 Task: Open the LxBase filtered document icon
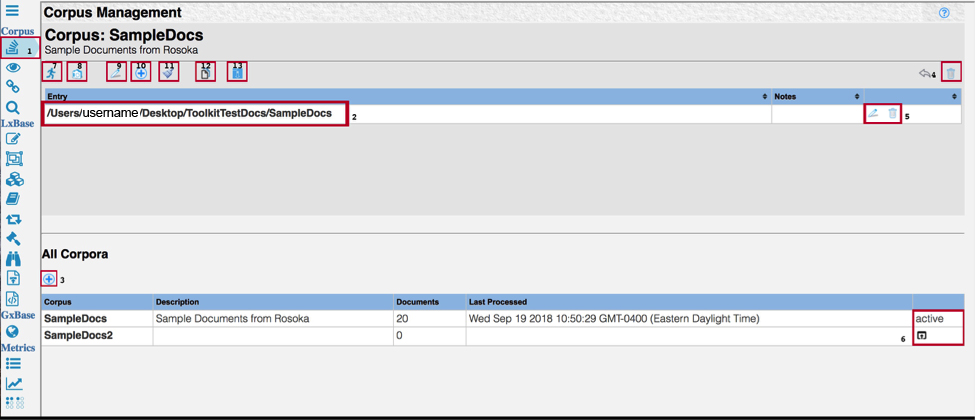click(14, 278)
